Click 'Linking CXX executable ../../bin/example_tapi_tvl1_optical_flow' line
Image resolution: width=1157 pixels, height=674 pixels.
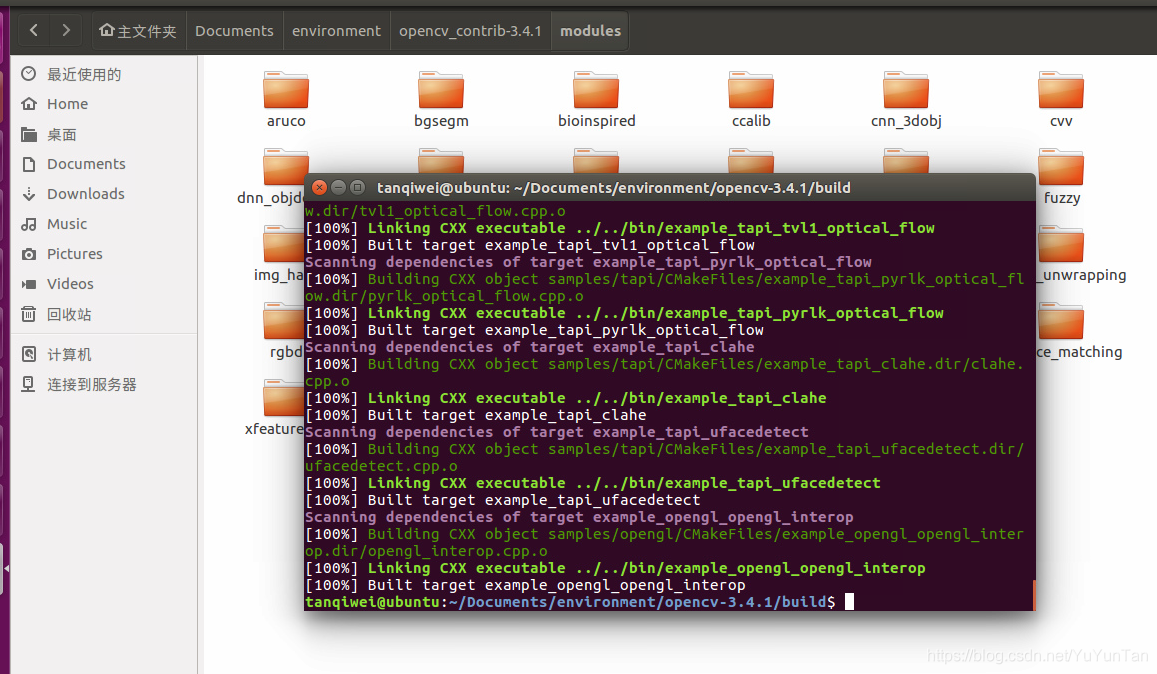point(621,228)
